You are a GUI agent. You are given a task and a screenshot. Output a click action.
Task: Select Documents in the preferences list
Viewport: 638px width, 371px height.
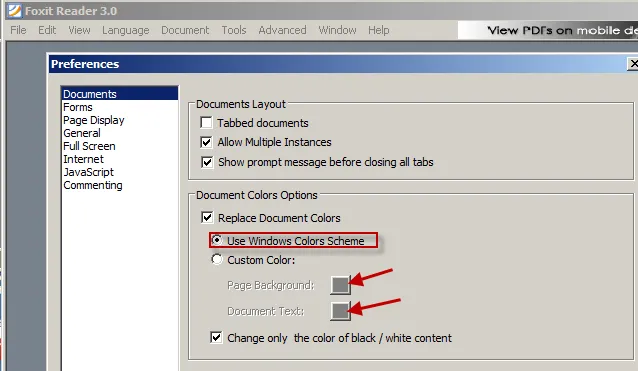120,94
